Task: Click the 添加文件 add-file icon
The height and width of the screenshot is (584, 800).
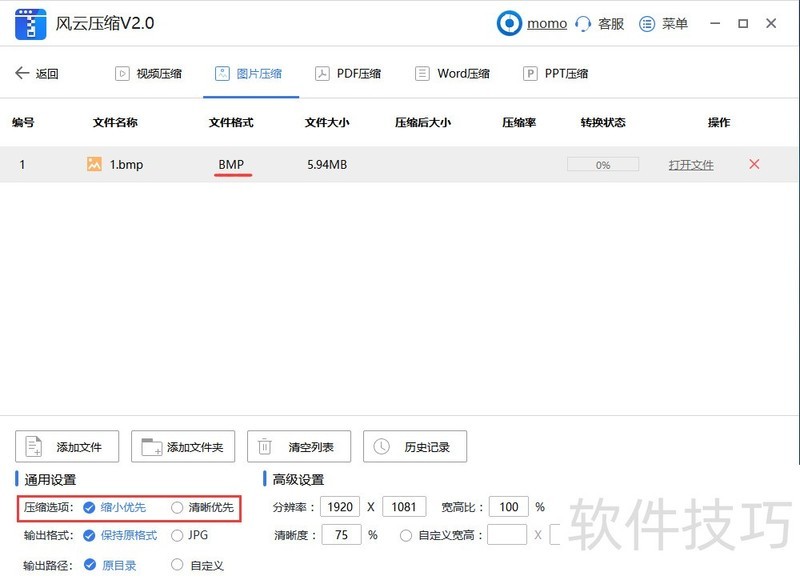Action: click(x=34, y=446)
